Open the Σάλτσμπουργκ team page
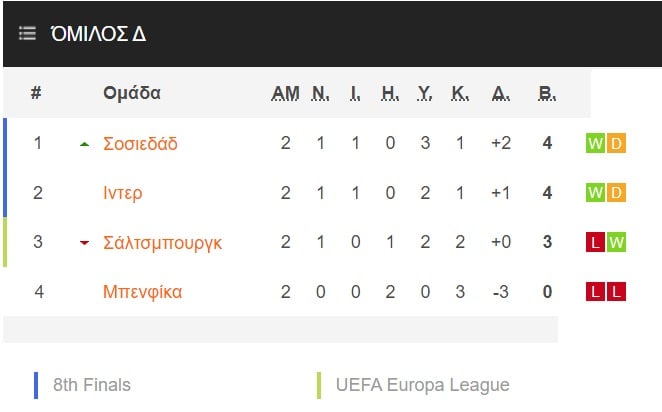This screenshot has height=412, width=662. (163, 243)
